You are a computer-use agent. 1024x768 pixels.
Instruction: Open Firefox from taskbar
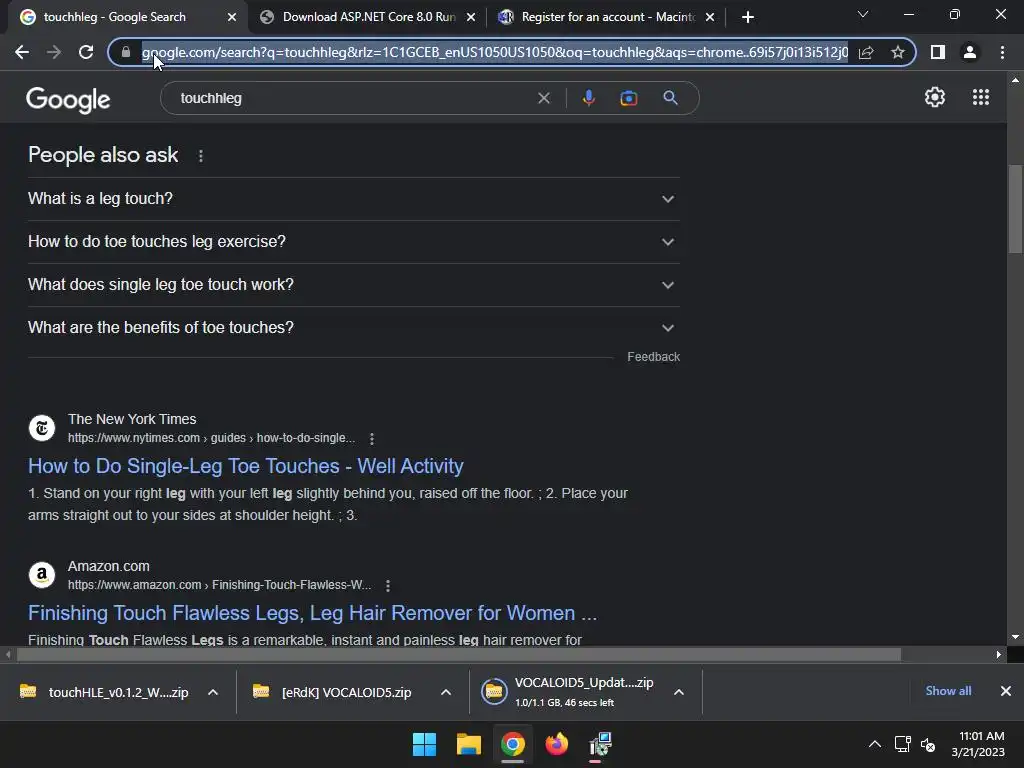click(556, 744)
